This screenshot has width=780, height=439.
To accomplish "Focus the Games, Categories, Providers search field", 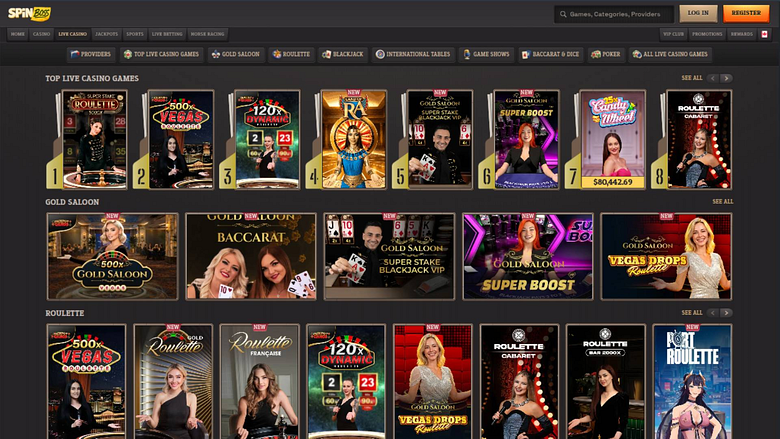I will point(614,14).
